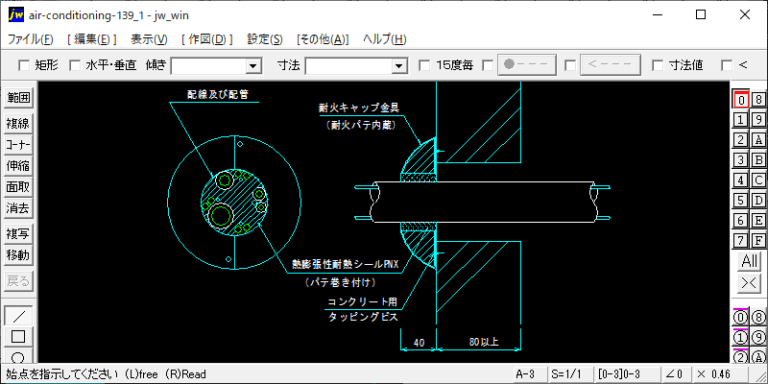Toggle layer E button
The height and width of the screenshot is (384, 768).
point(759,220)
